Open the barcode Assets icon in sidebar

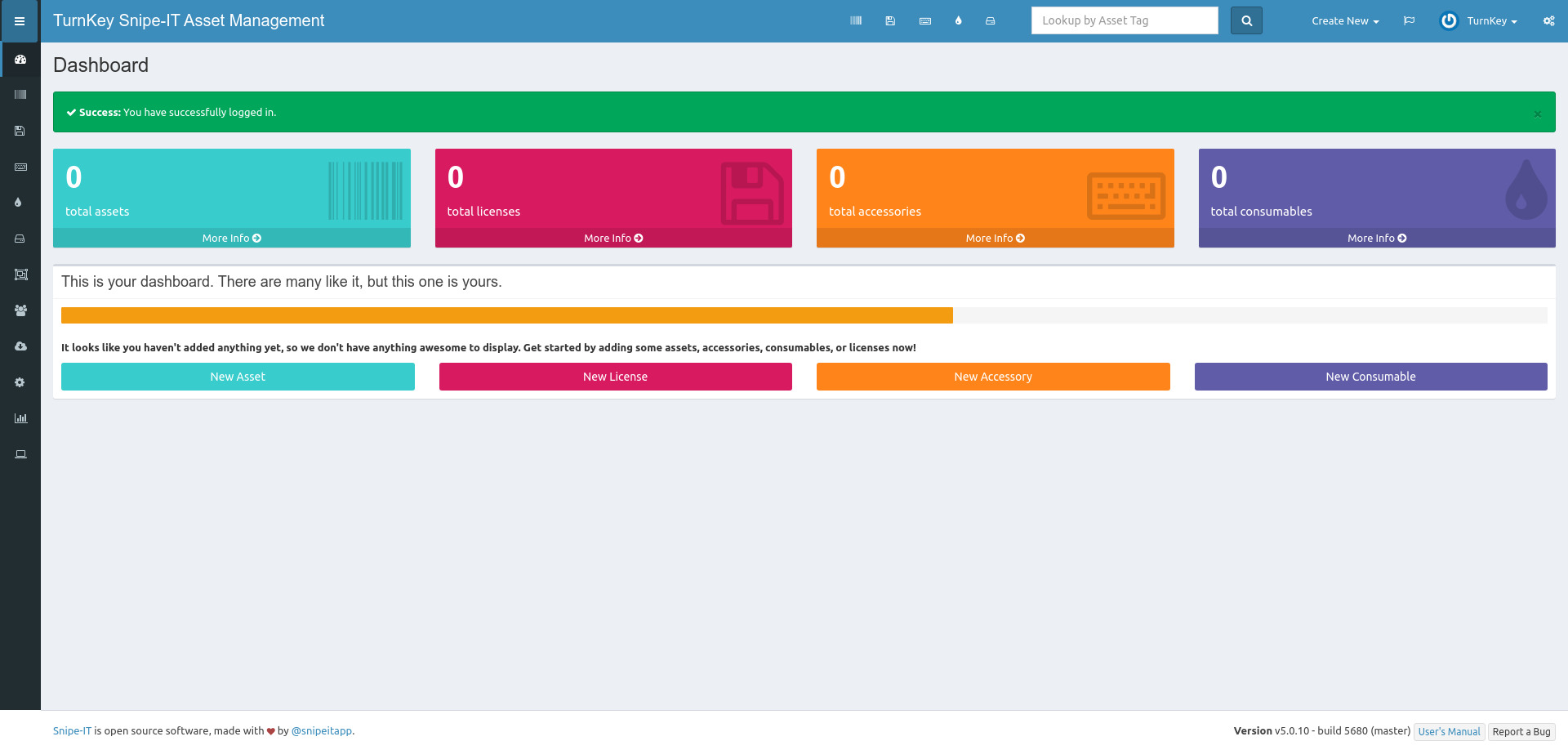pos(20,95)
